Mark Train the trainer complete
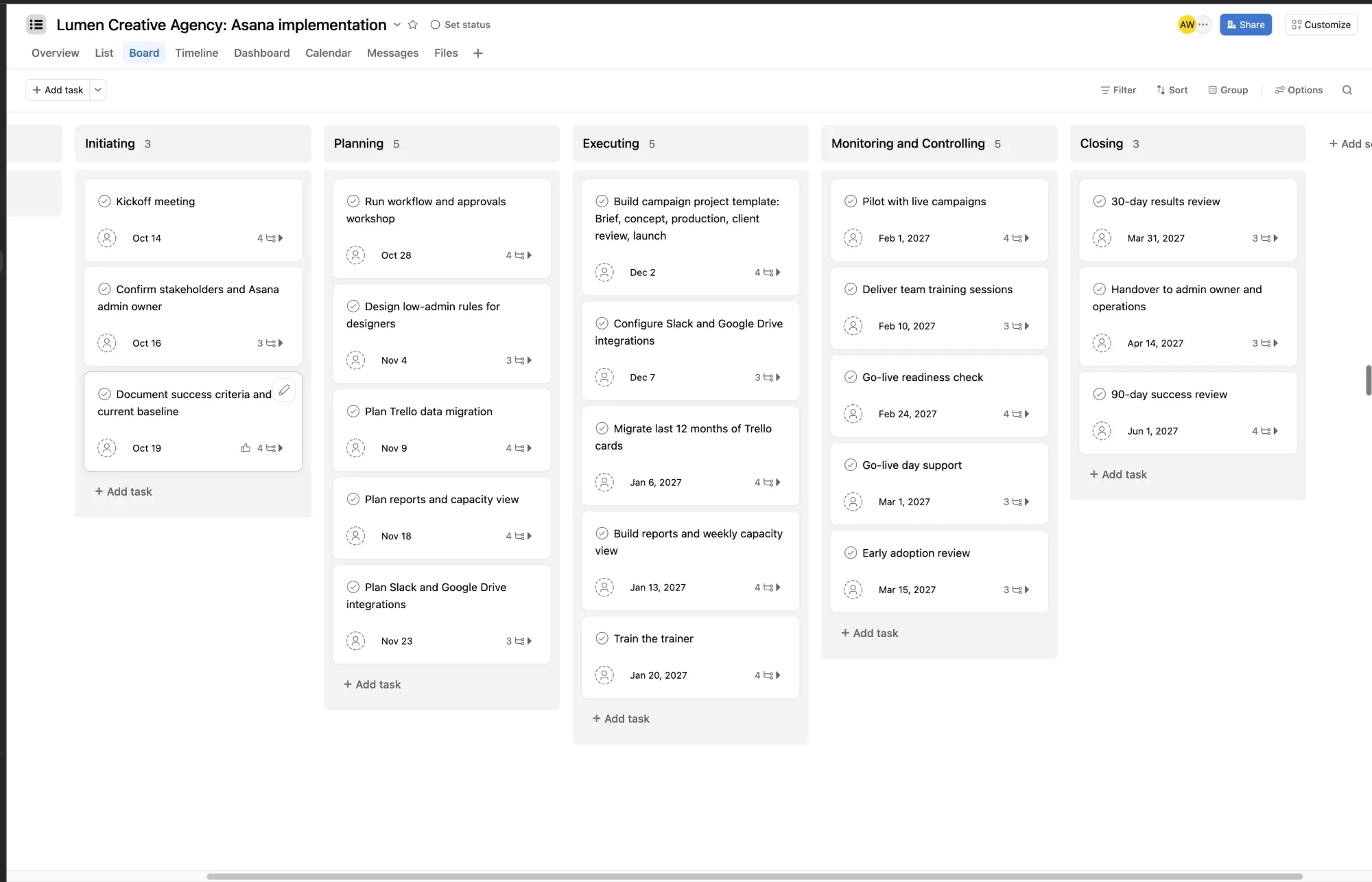 pos(602,638)
